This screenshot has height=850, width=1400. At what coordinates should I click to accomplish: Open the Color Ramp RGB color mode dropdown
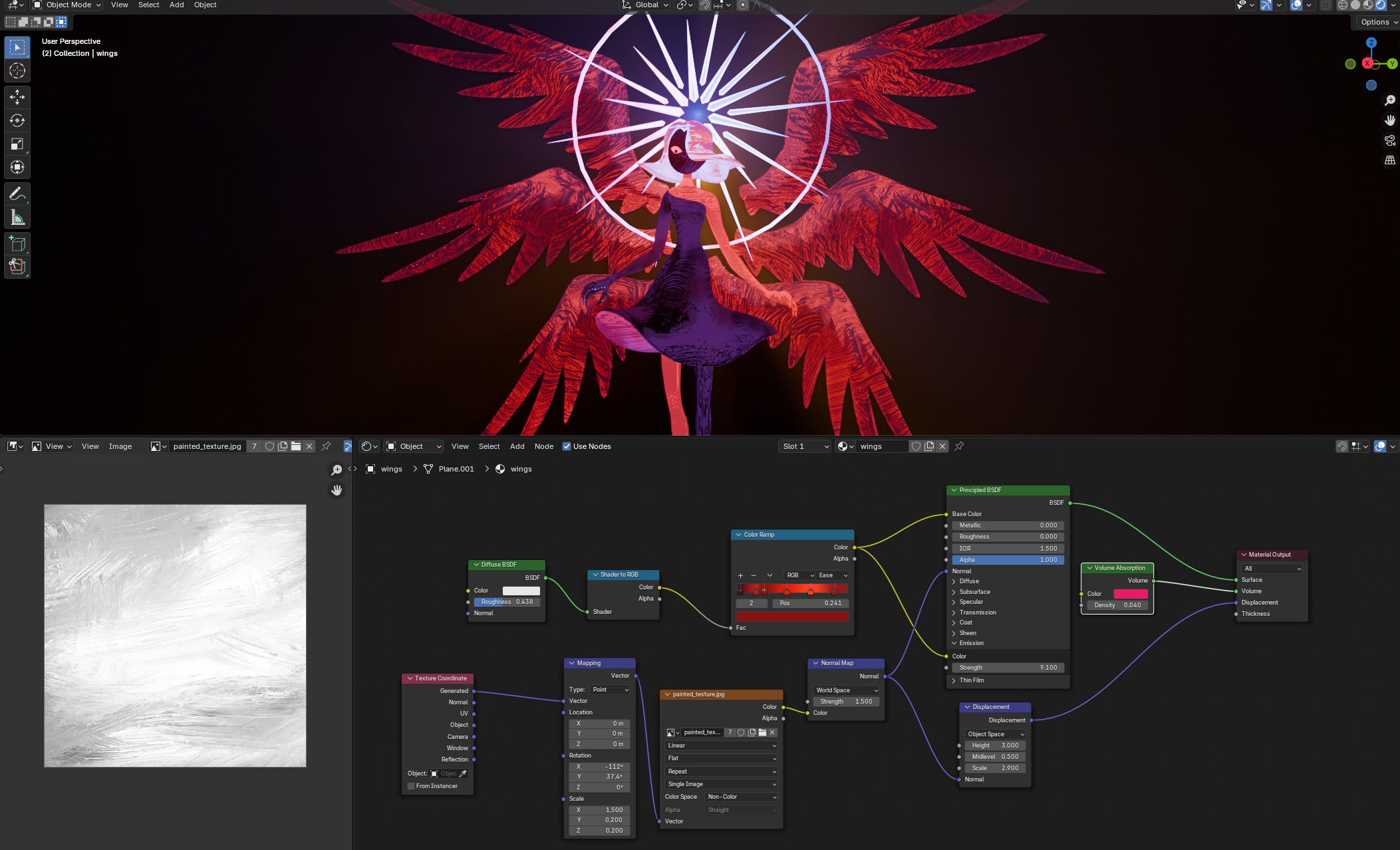(800, 575)
